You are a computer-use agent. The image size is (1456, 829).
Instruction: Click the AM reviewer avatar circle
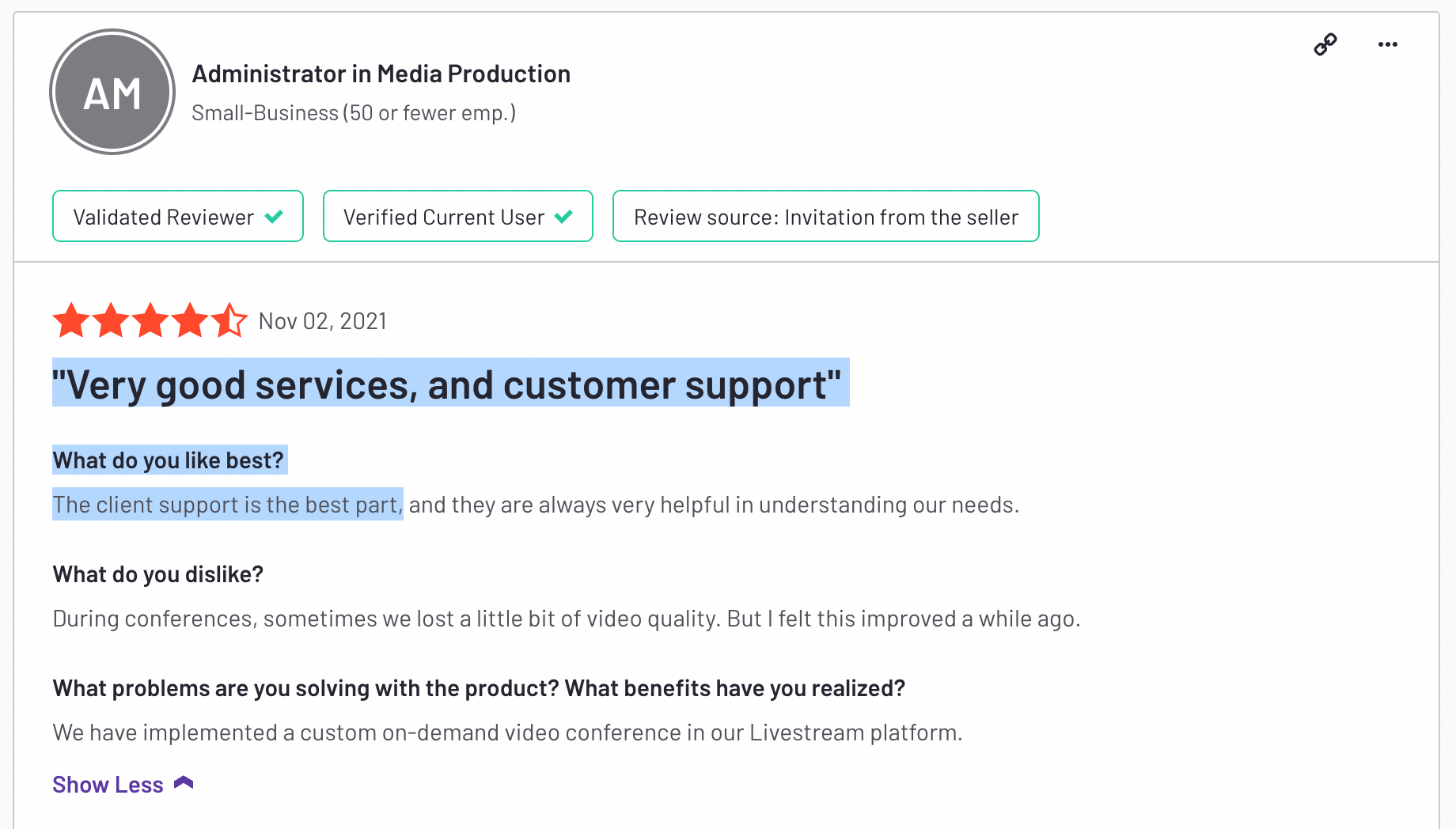(112, 92)
